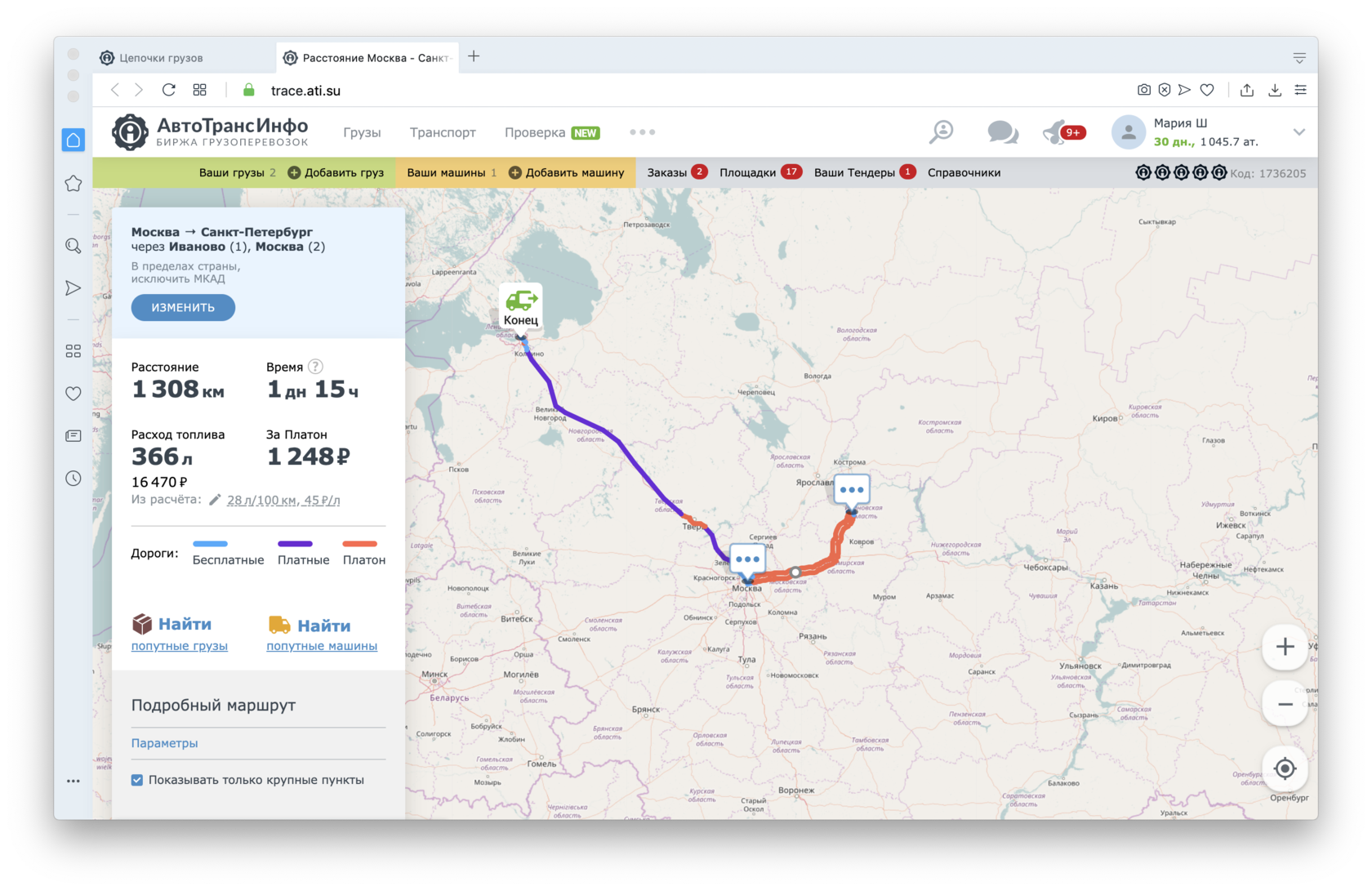Image resolution: width=1372 pixels, height=891 pixels.
Task: Switch to the Цепочки грузов browser tab
Action: point(161,58)
